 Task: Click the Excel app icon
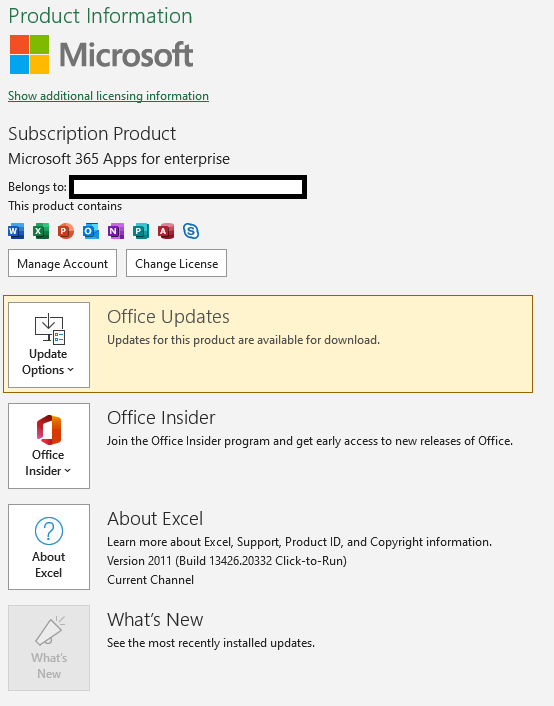coord(41,231)
